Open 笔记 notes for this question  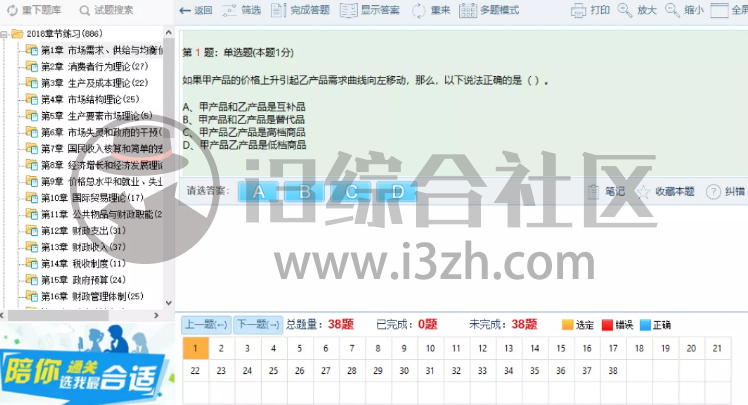pyautogui.click(x=606, y=192)
